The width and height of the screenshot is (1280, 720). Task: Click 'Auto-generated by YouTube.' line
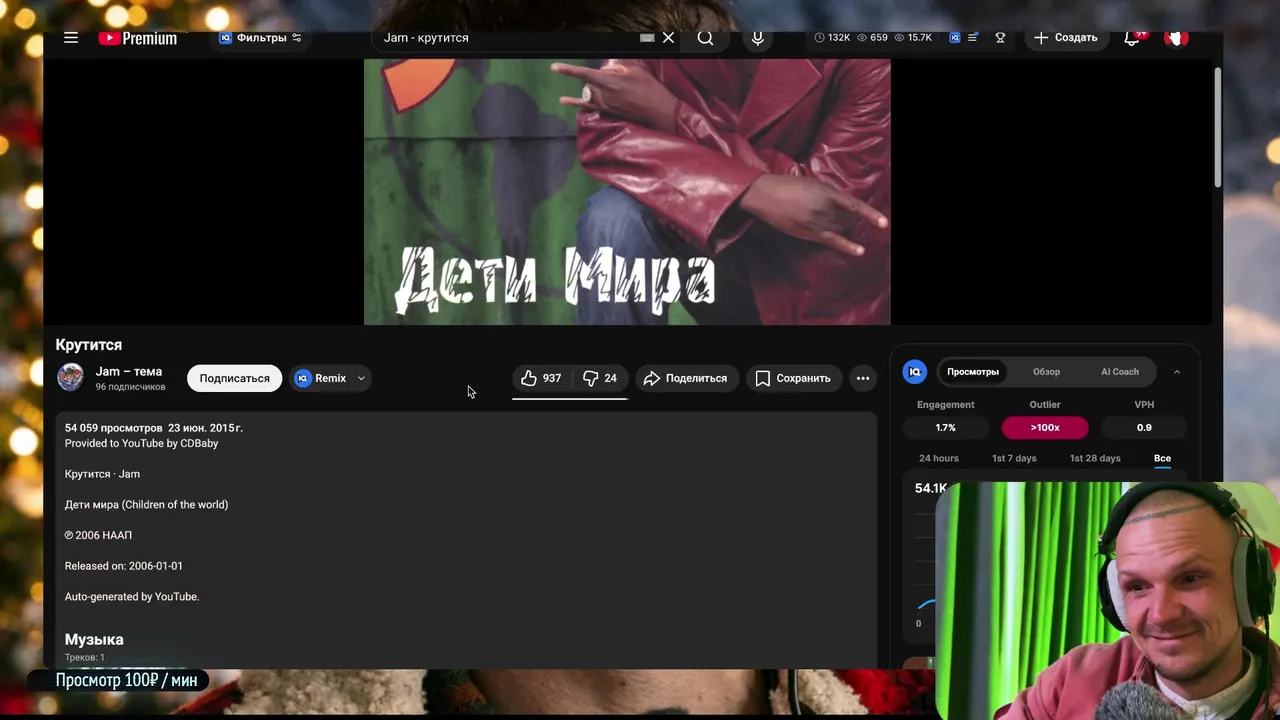(x=132, y=596)
